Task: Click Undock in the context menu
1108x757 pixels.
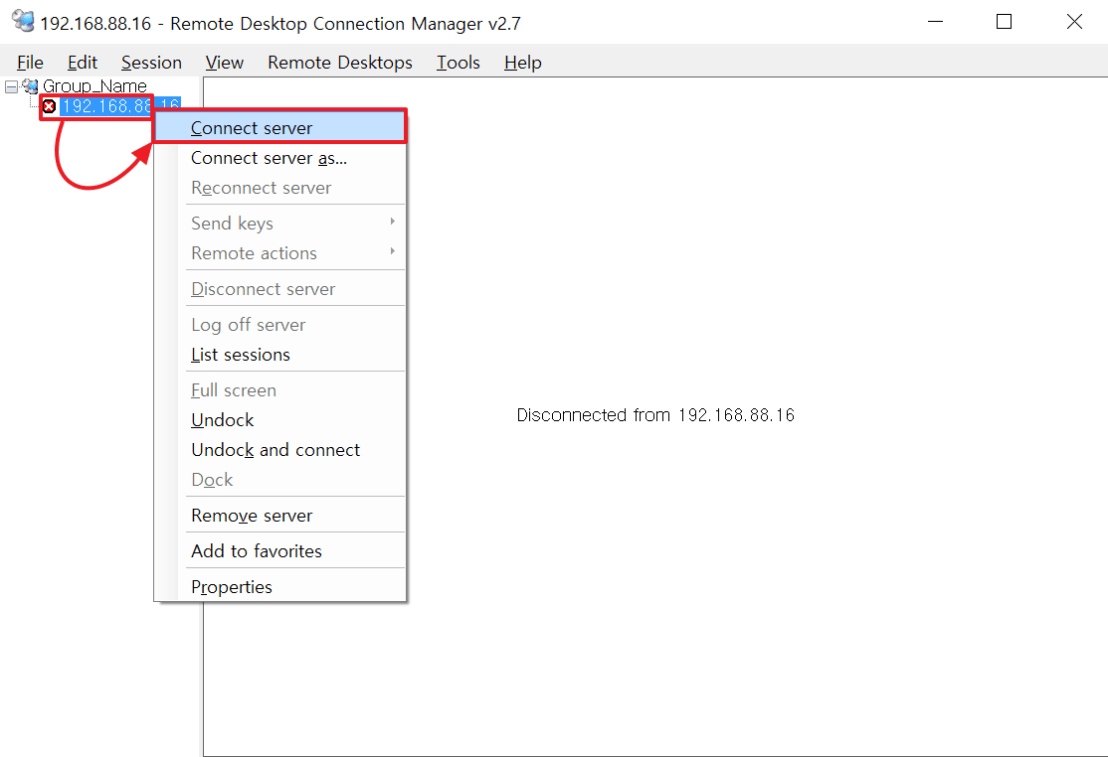Action: 222,420
